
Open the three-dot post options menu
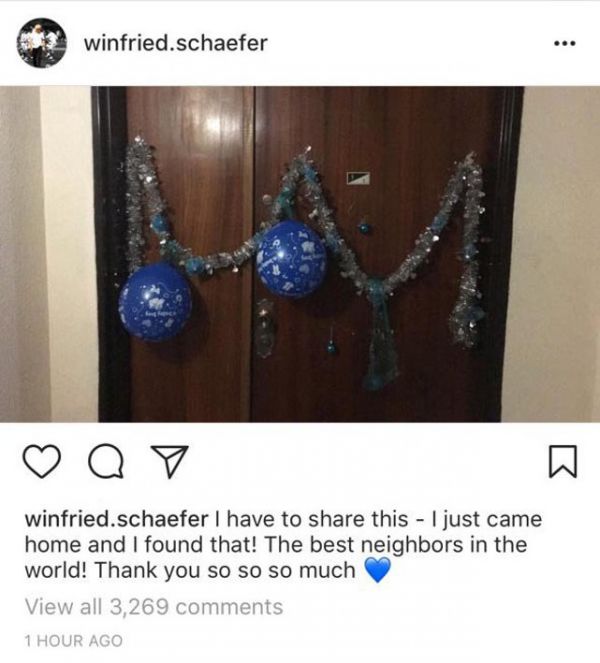[x=564, y=43]
